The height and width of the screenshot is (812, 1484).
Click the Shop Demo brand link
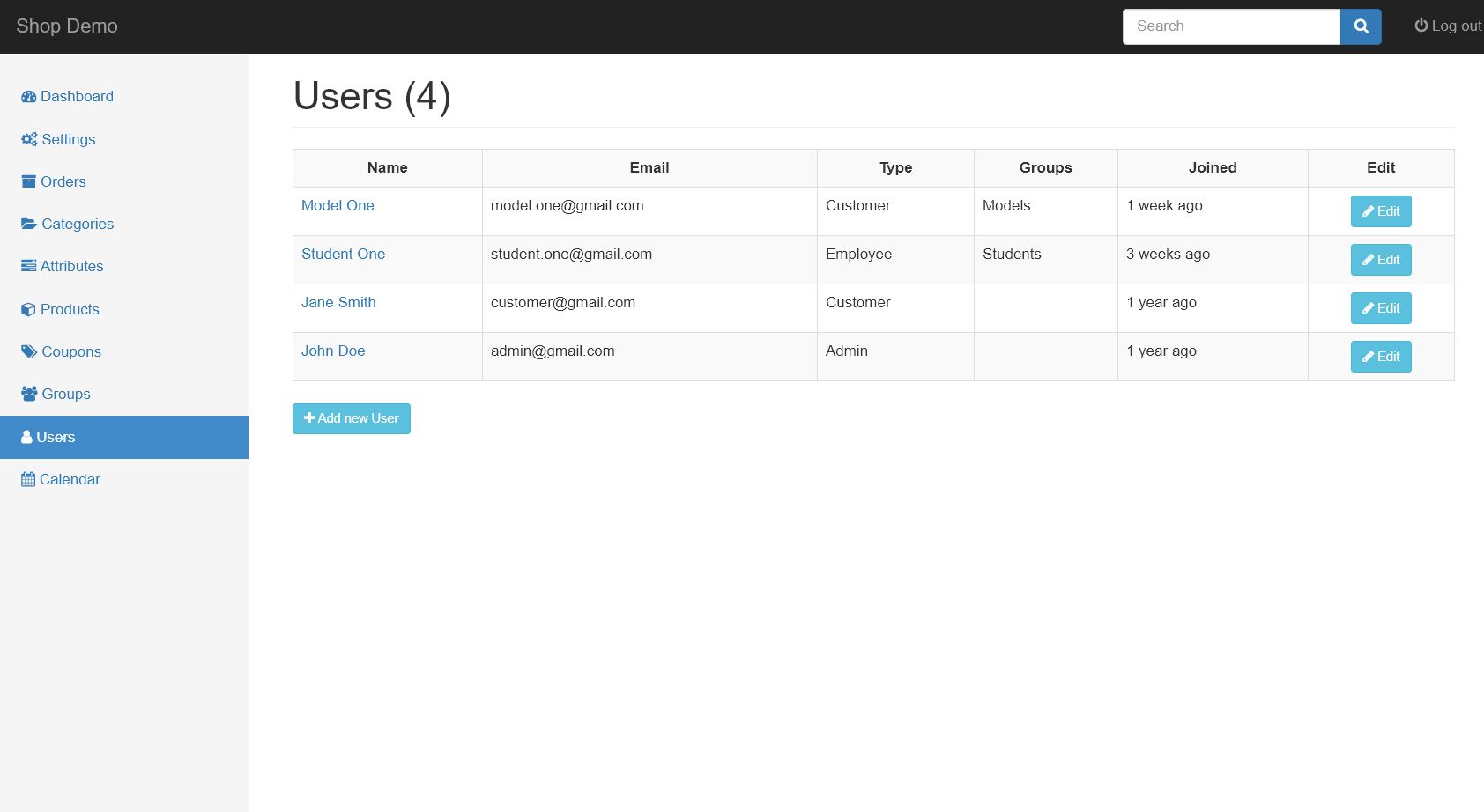point(67,26)
